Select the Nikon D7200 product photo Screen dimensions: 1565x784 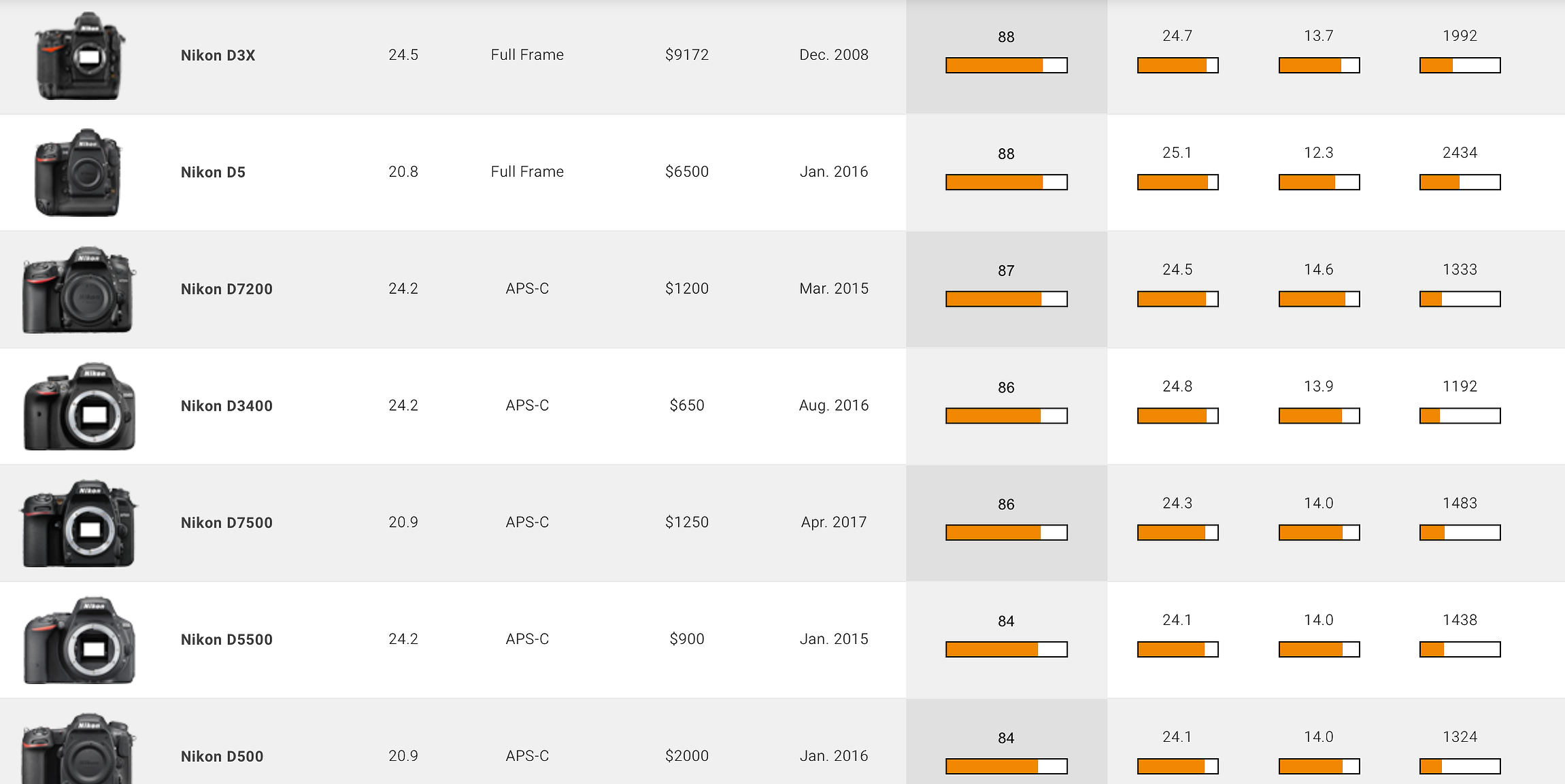79,290
